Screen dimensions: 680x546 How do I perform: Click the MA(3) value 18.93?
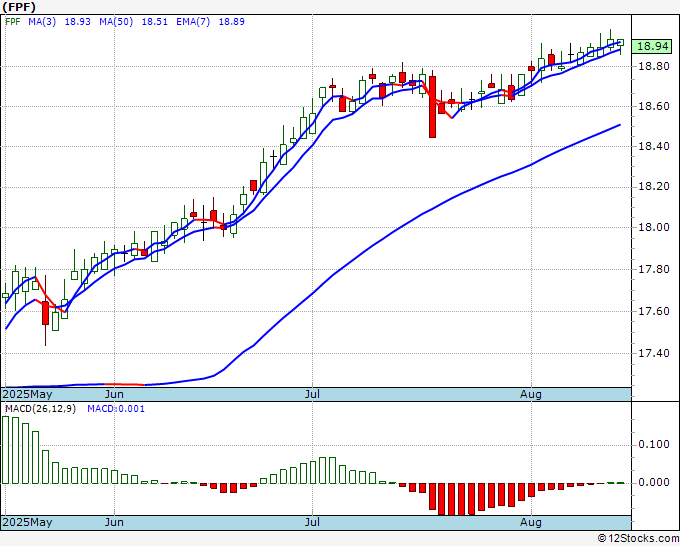[x=78, y=22]
